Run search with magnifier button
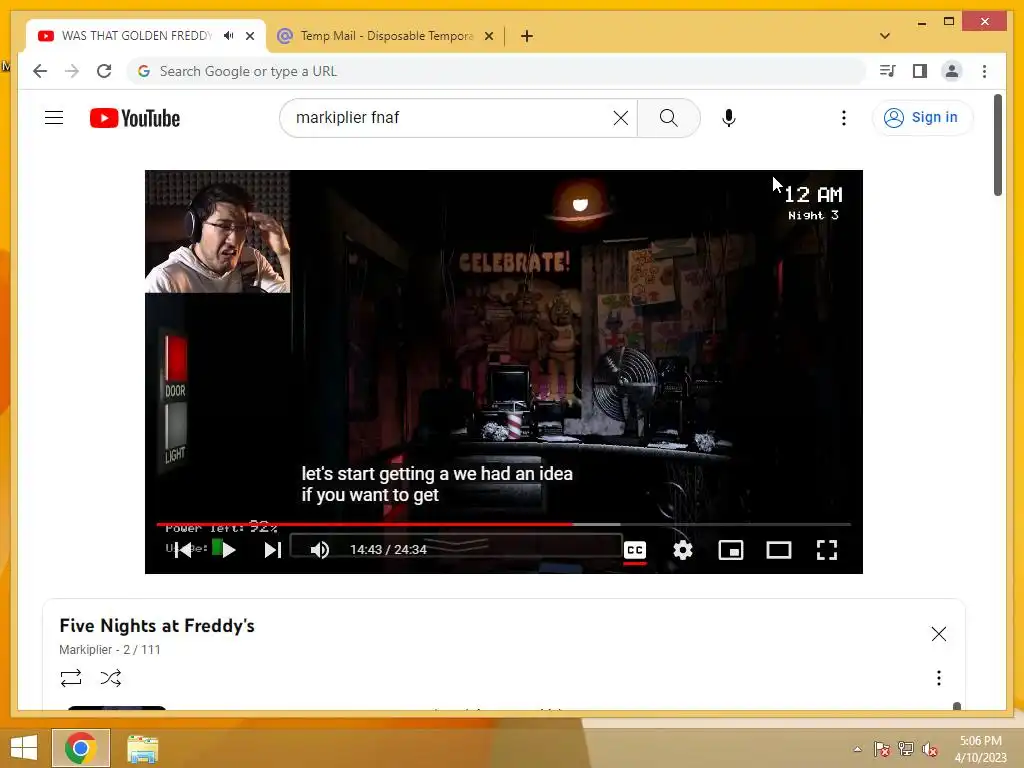Screen dimensions: 1024x768 point(668,118)
